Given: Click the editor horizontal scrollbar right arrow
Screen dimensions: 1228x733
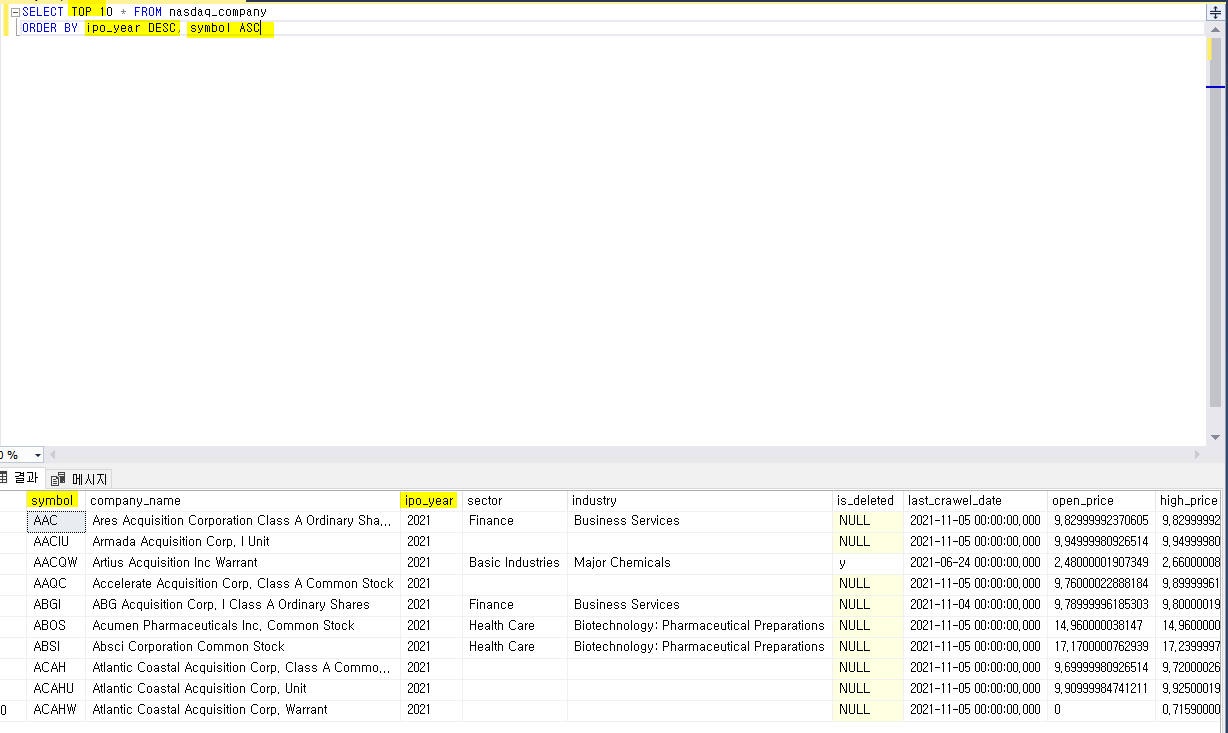Looking at the screenshot, I should [1198, 455].
